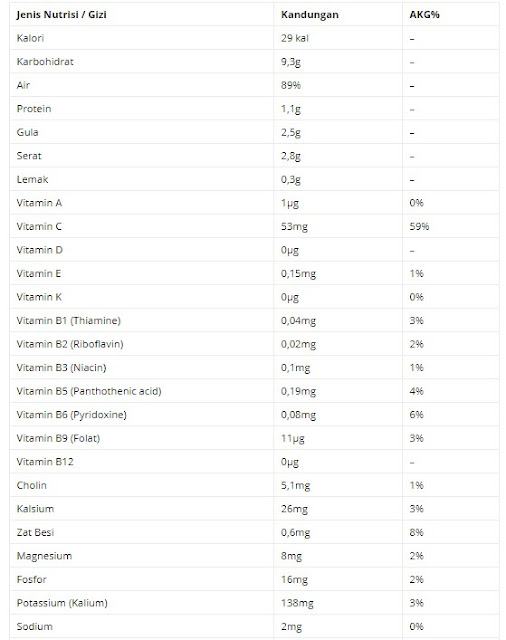Select Vitamin B1 (Thiamine) label
Screen dimensions: 506x640
coord(69,321)
